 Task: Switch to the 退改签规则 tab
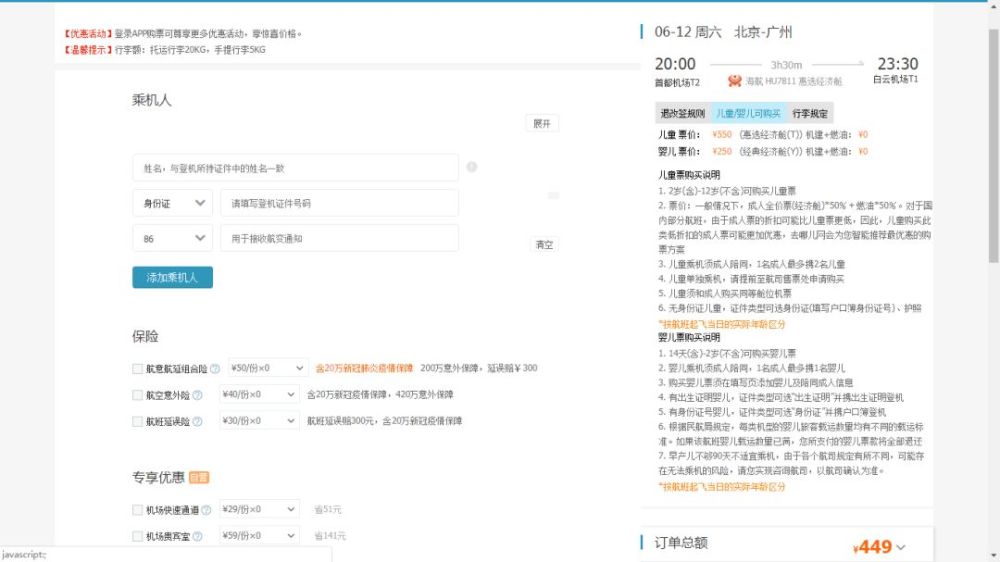tap(682, 114)
